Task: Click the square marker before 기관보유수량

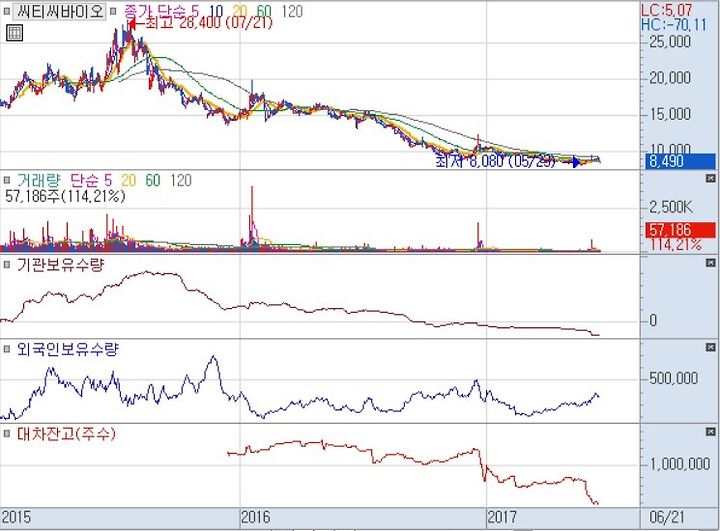Action: point(6,265)
